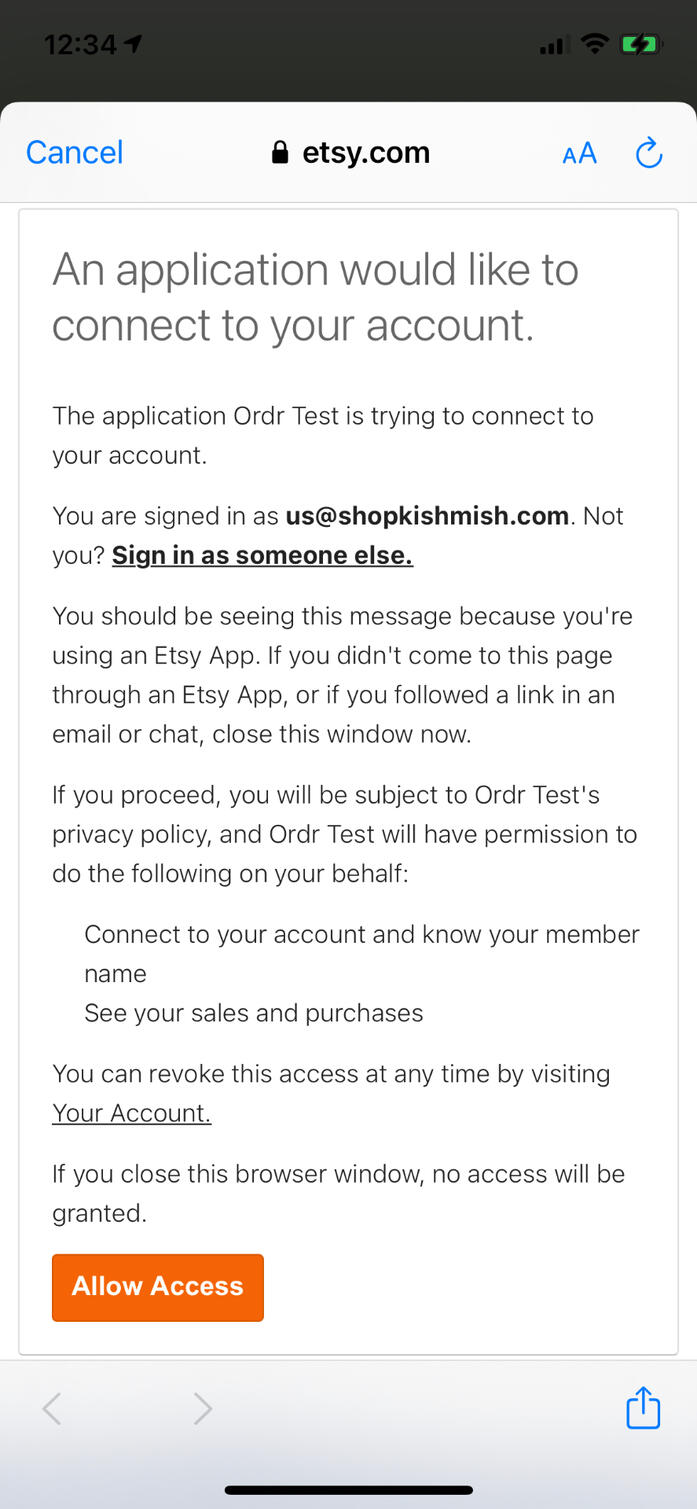Image resolution: width=697 pixels, height=1509 pixels.
Task: Tap the 12:34 clock in status bar
Action: [80, 45]
